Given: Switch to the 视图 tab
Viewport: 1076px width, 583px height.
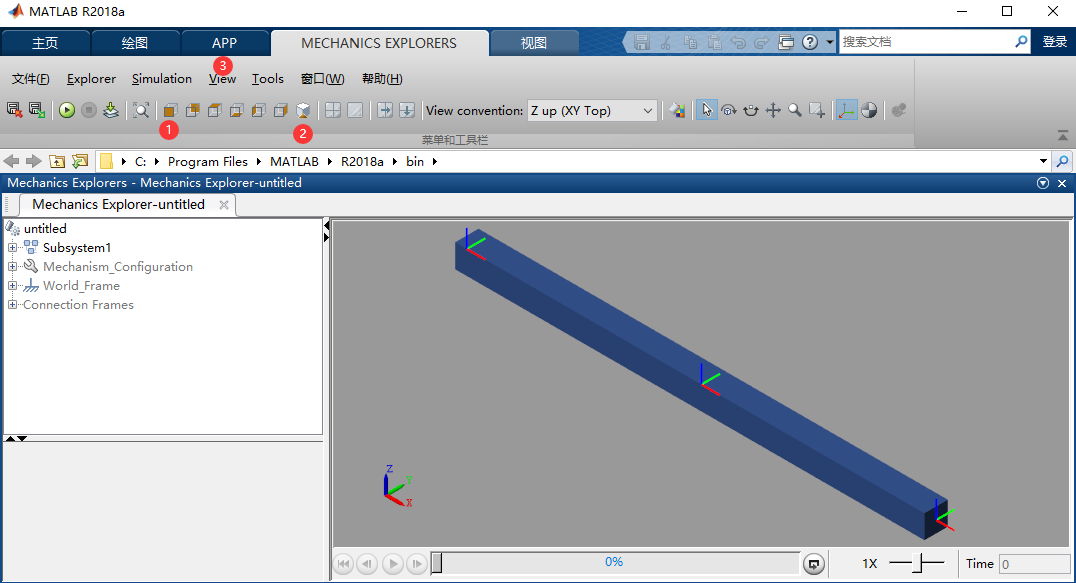Looking at the screenshot, I should (533, 43).
